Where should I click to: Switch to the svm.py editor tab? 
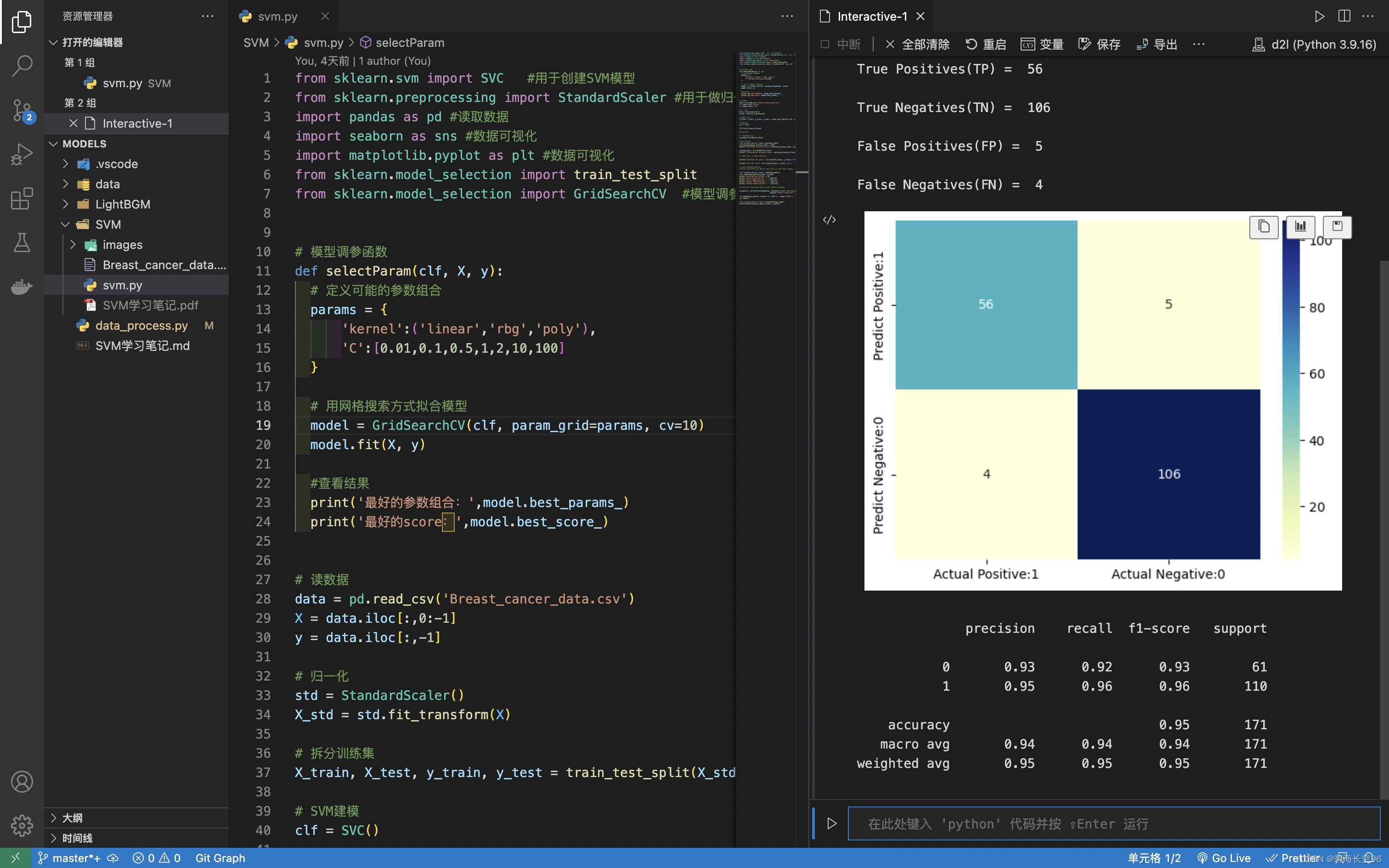(277, 16)
